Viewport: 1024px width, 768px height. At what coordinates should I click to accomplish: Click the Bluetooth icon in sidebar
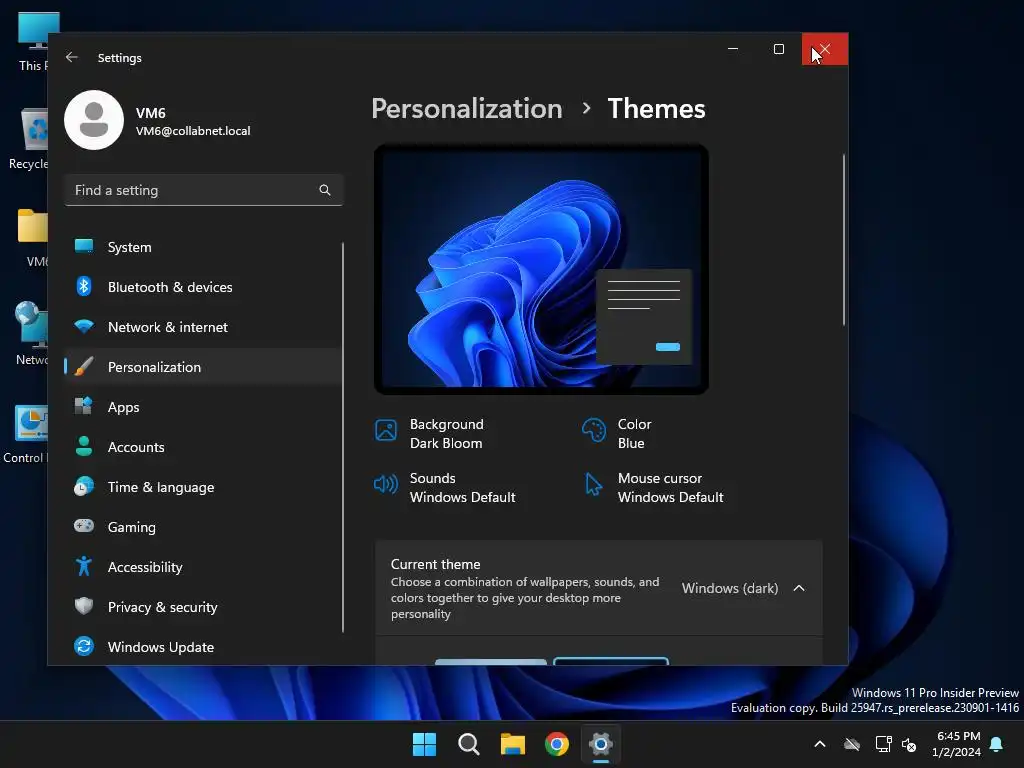coord(84,286)
